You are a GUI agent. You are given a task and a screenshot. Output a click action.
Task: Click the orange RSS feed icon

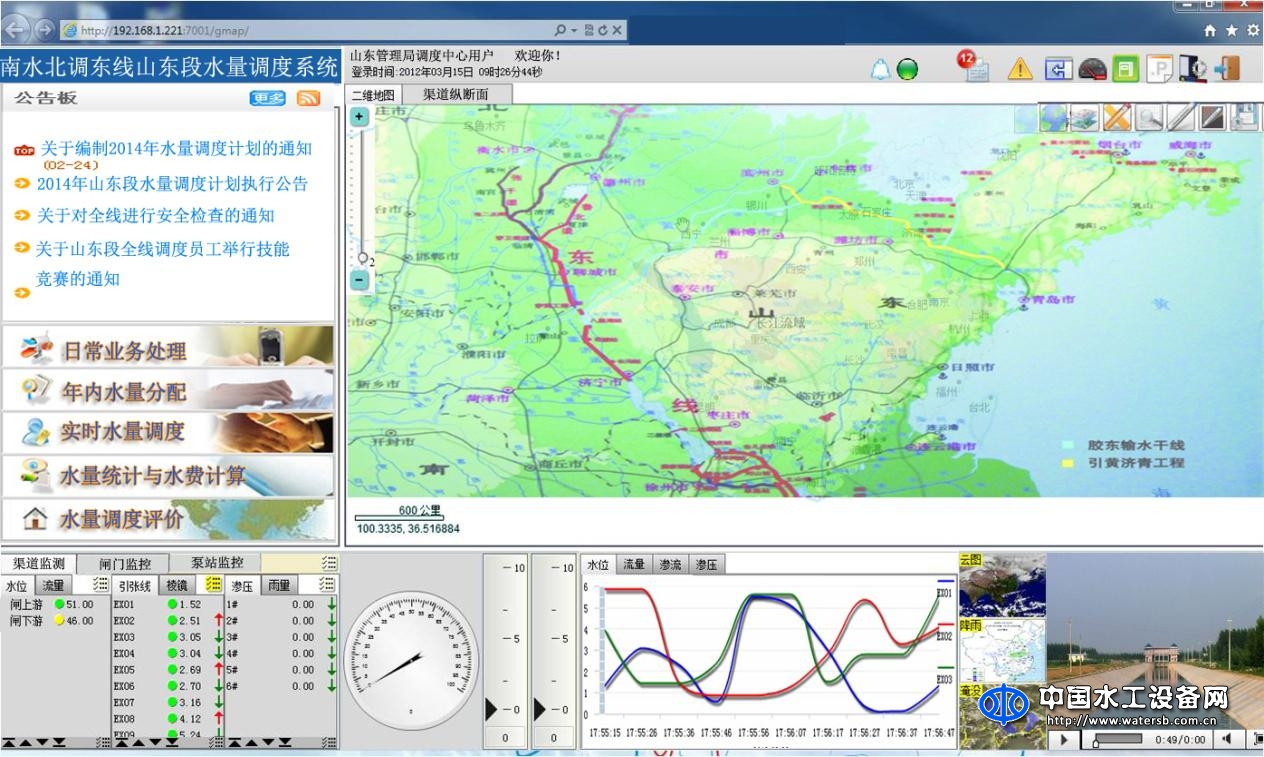[308, 98]
